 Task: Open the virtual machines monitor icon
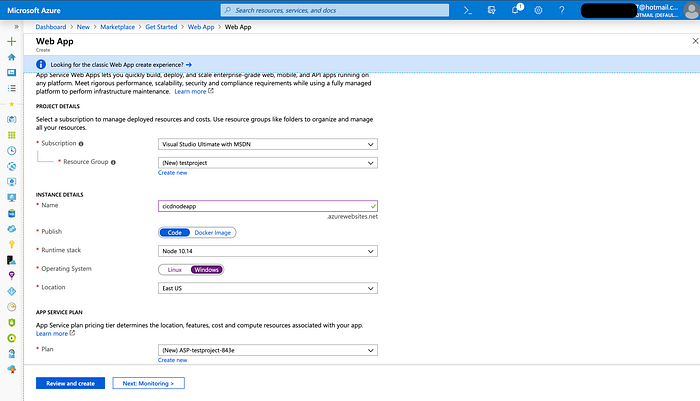click(12, 197)
